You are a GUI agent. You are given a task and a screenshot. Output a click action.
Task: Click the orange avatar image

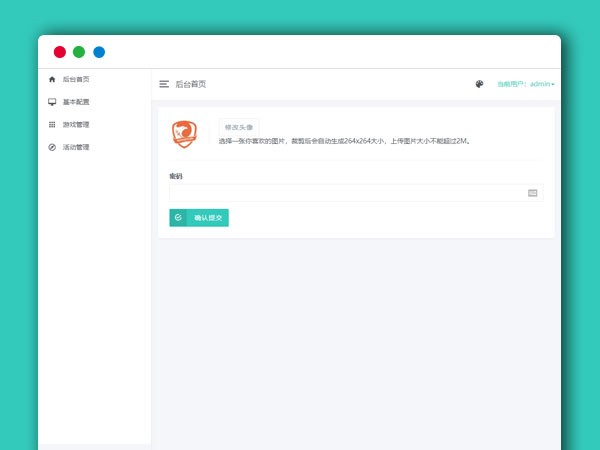point(184,133)
